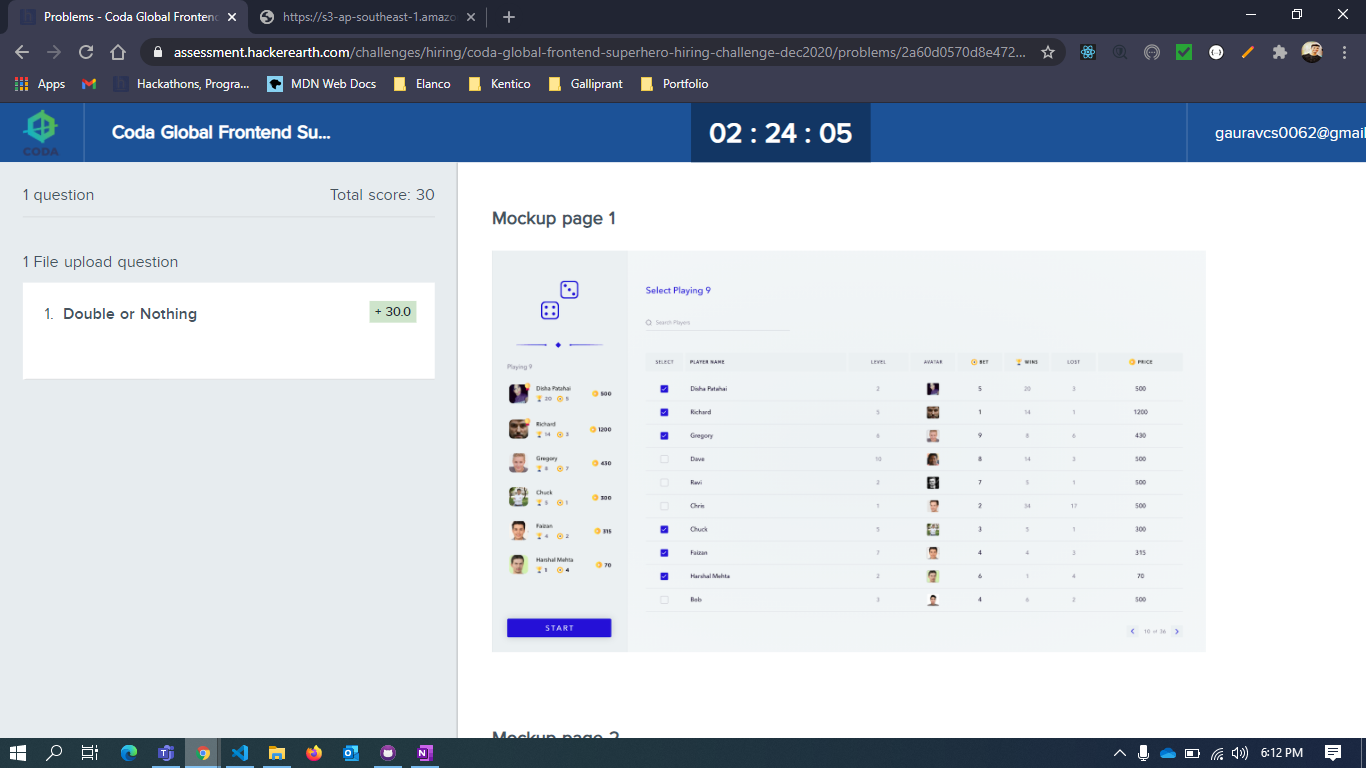The image size is (1366, 768).
Task: Open the React Developer Tools extension
Action: tap(1088, 52)
